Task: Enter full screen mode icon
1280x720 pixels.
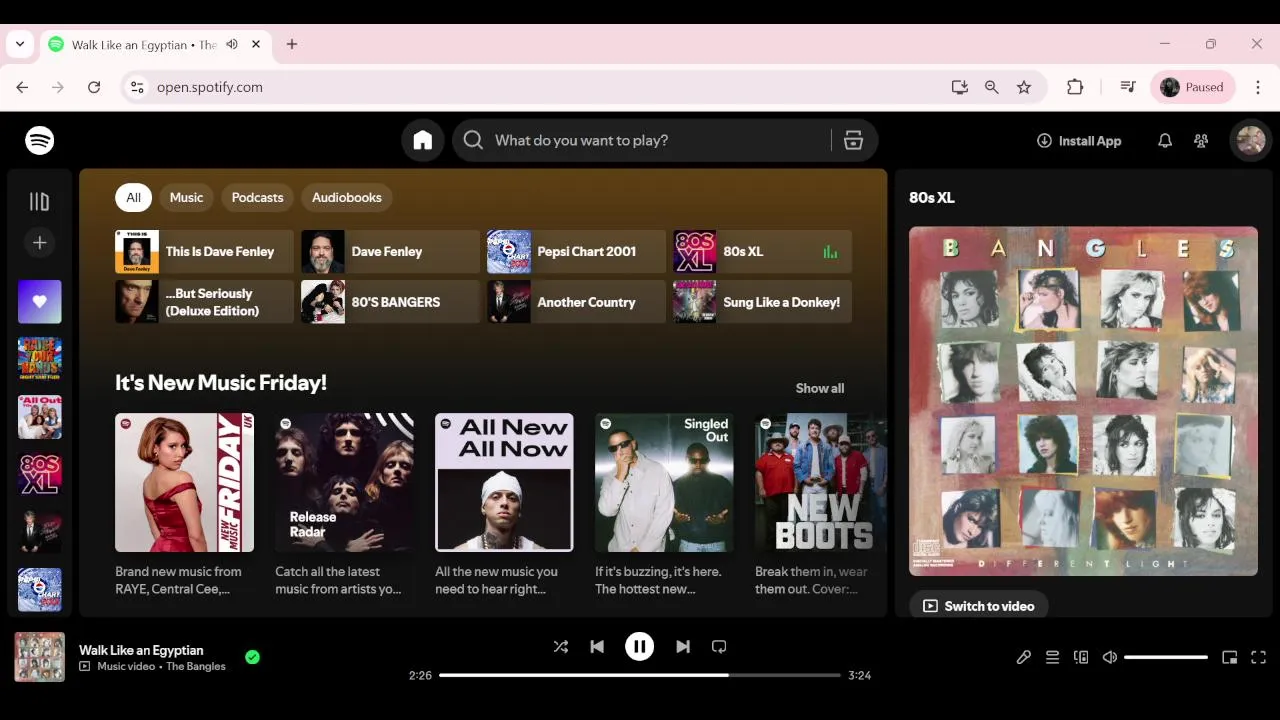Action: [x=1259, y=657]
